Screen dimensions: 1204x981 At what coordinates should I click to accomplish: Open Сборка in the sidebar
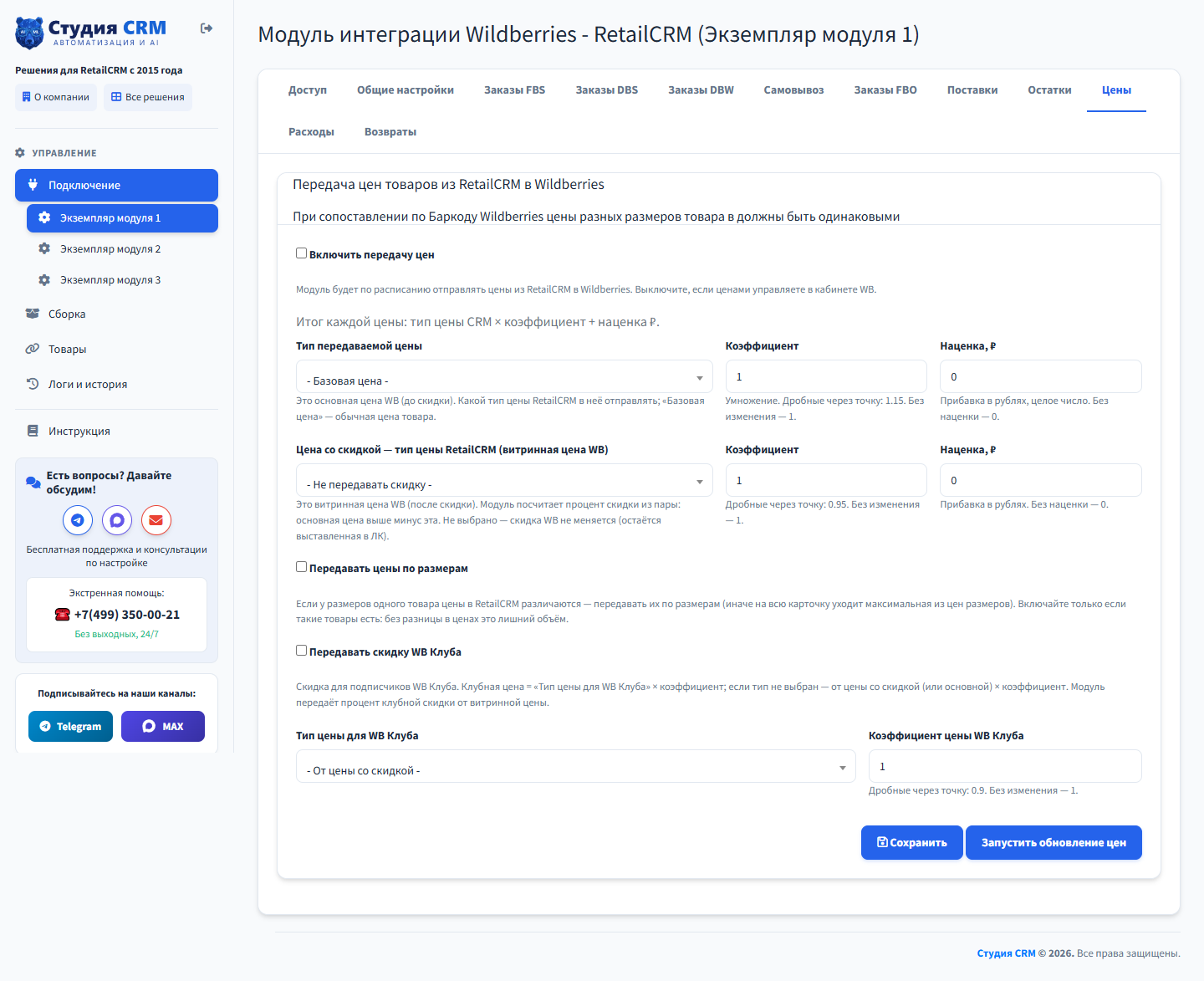click(x=116, y=314)
